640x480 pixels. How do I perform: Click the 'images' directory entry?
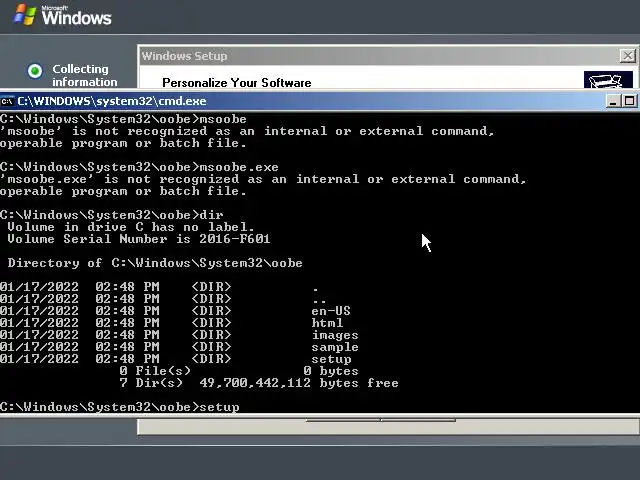tap(335, 335)
